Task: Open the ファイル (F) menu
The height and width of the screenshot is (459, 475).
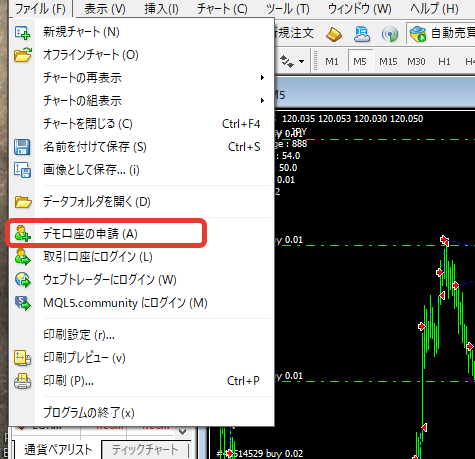Action: [40, 9]
